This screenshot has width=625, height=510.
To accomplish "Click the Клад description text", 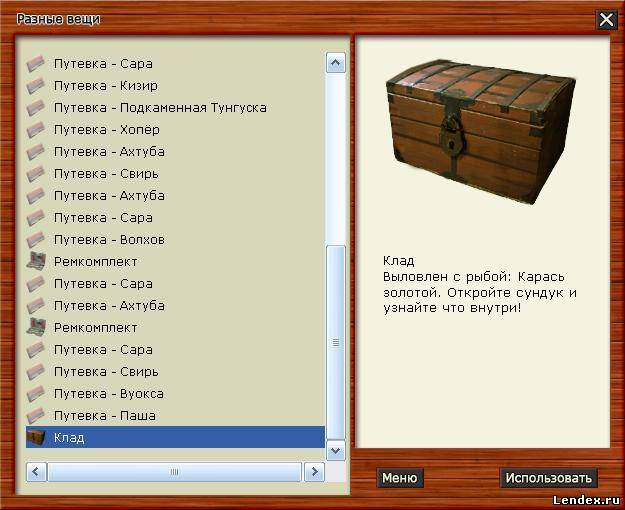I will coord(480,284).
